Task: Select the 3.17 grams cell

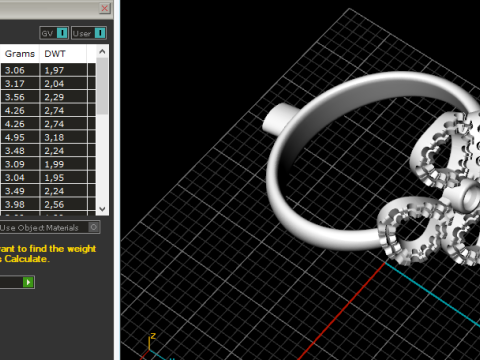Action: coord(20,84)
